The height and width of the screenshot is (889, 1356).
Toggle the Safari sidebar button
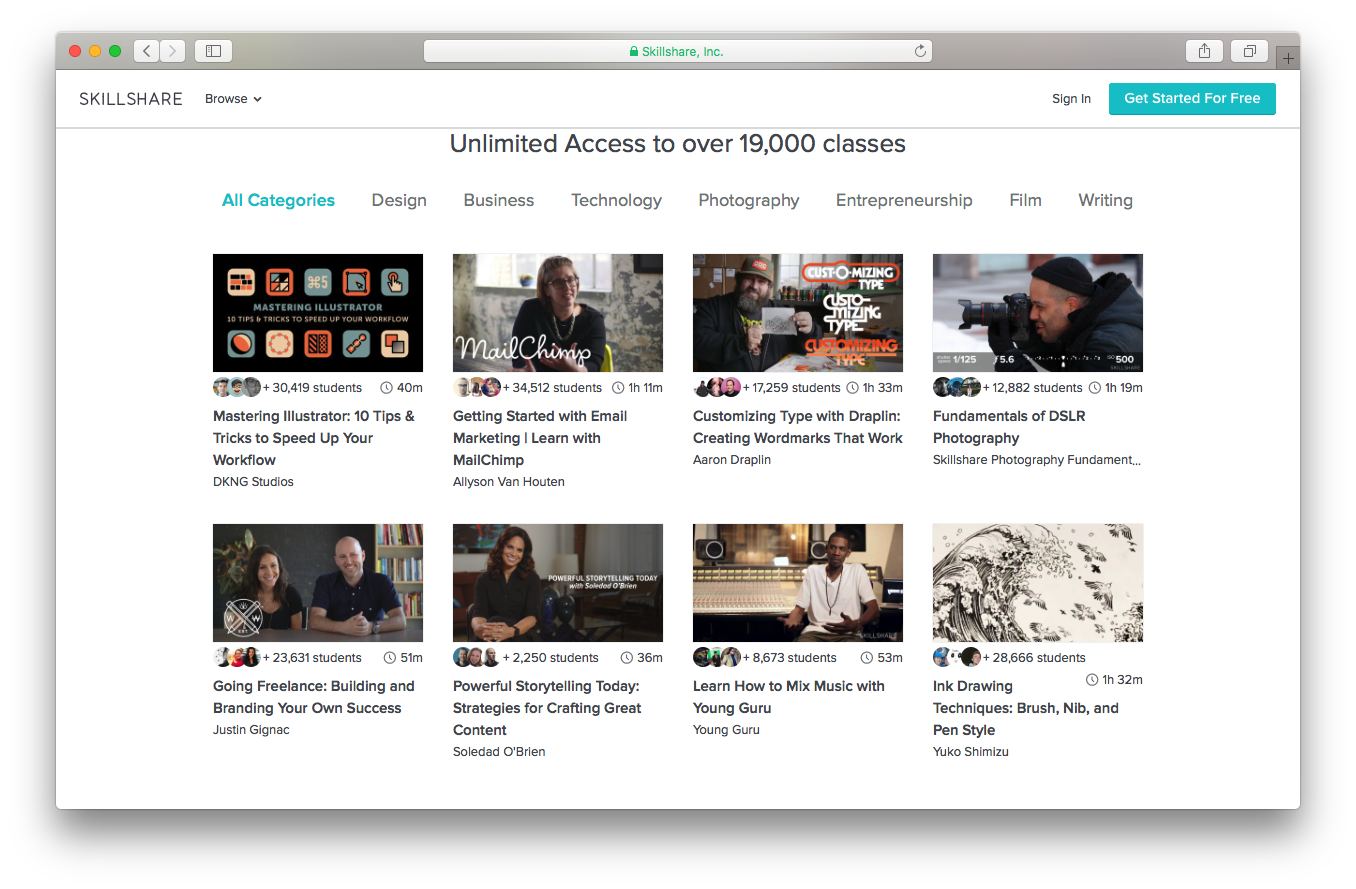click(x=213, y=51)
